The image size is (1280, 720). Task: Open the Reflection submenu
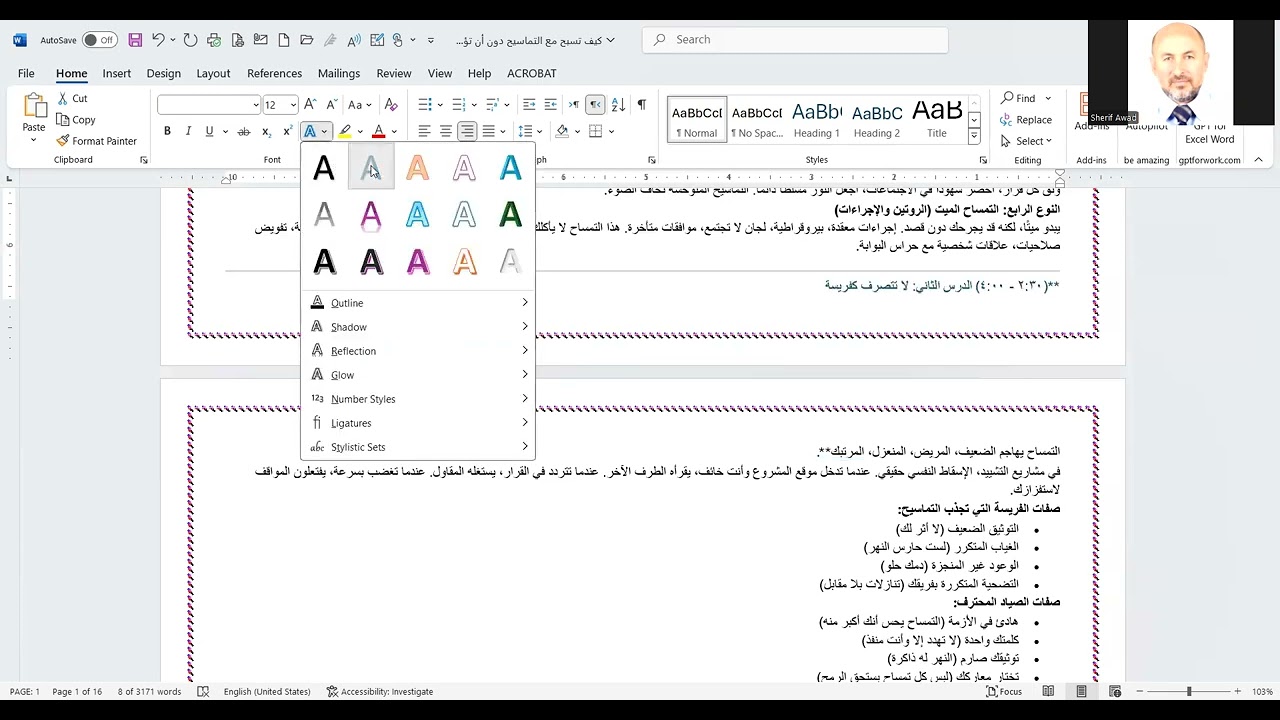[x=418, y=351]
